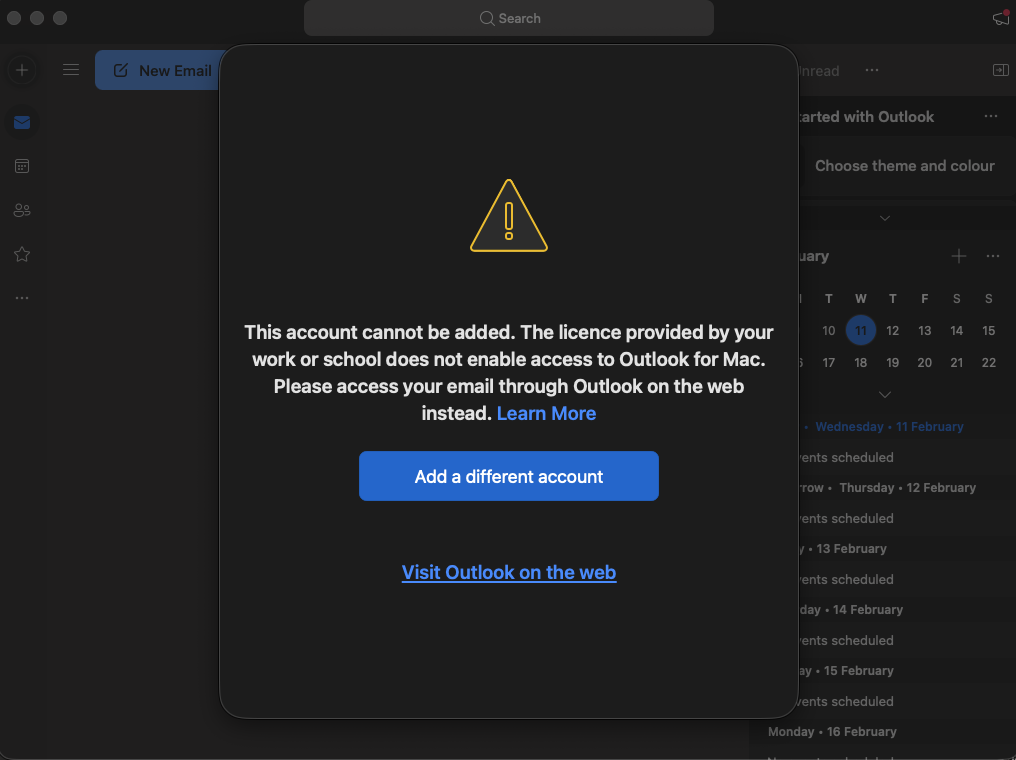
Task: Select date 12 in mini calendar
Action: [893, 330]
